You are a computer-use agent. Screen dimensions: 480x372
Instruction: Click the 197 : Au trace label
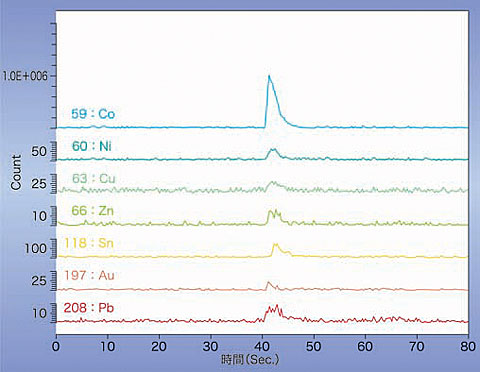point(89,275)
